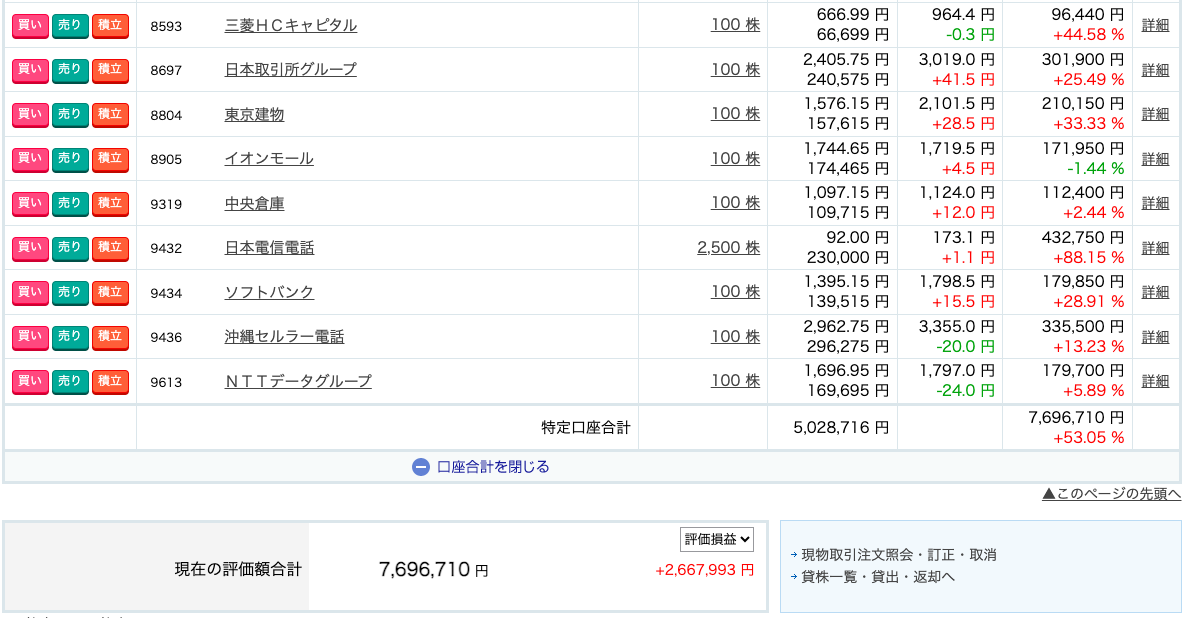
Task: Open the 評価損益 dropdown
Action: click(716, 539)
